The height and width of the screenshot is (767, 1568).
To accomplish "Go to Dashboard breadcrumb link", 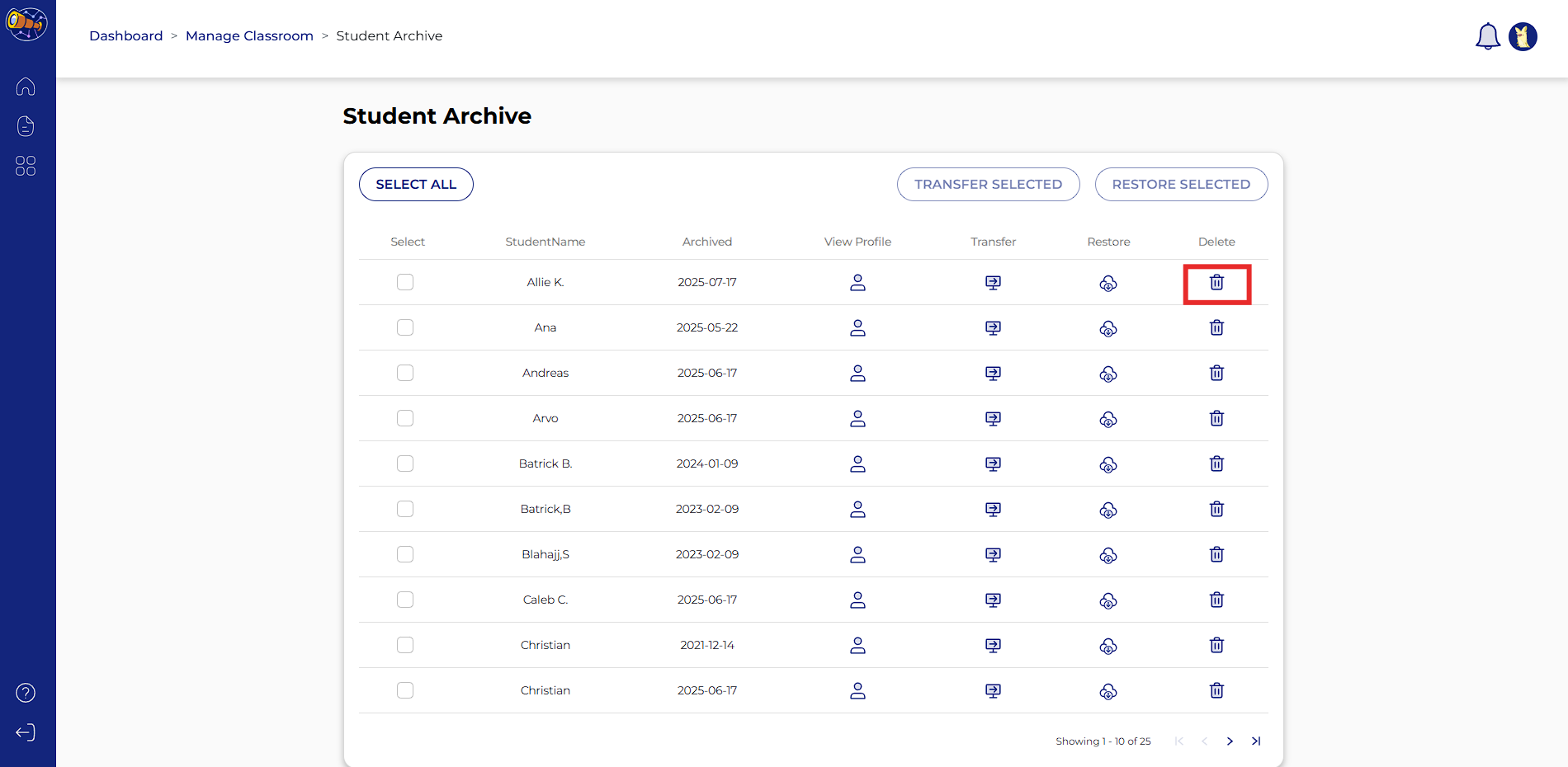I will tap(126, 36).
